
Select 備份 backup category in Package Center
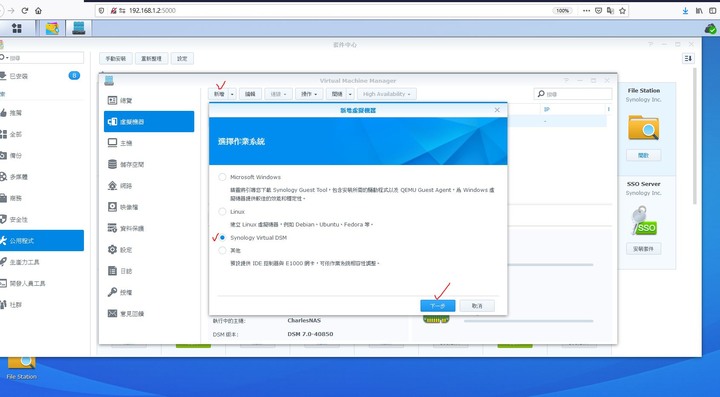42,156
